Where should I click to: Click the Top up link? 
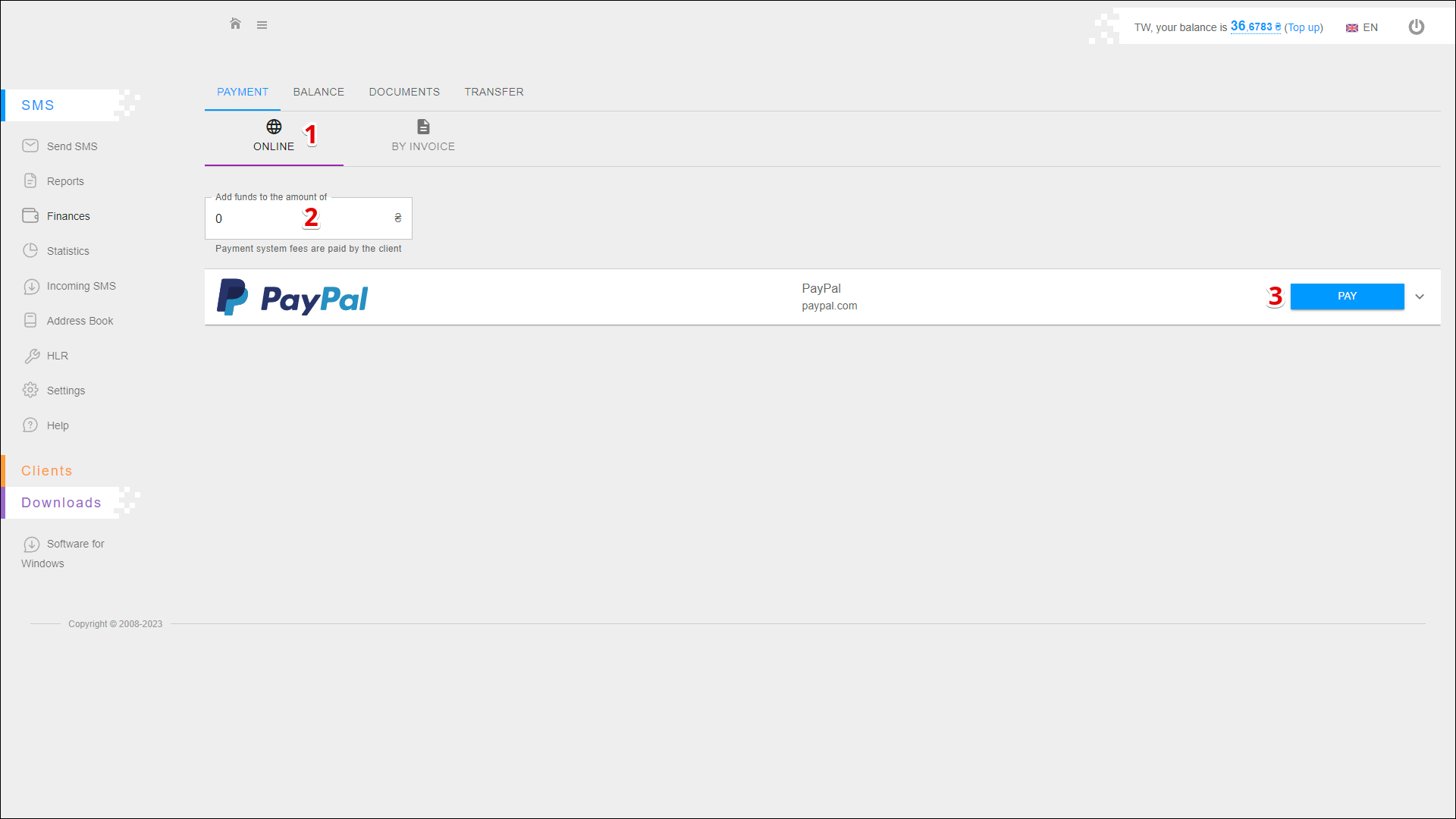click(1304, 27)
